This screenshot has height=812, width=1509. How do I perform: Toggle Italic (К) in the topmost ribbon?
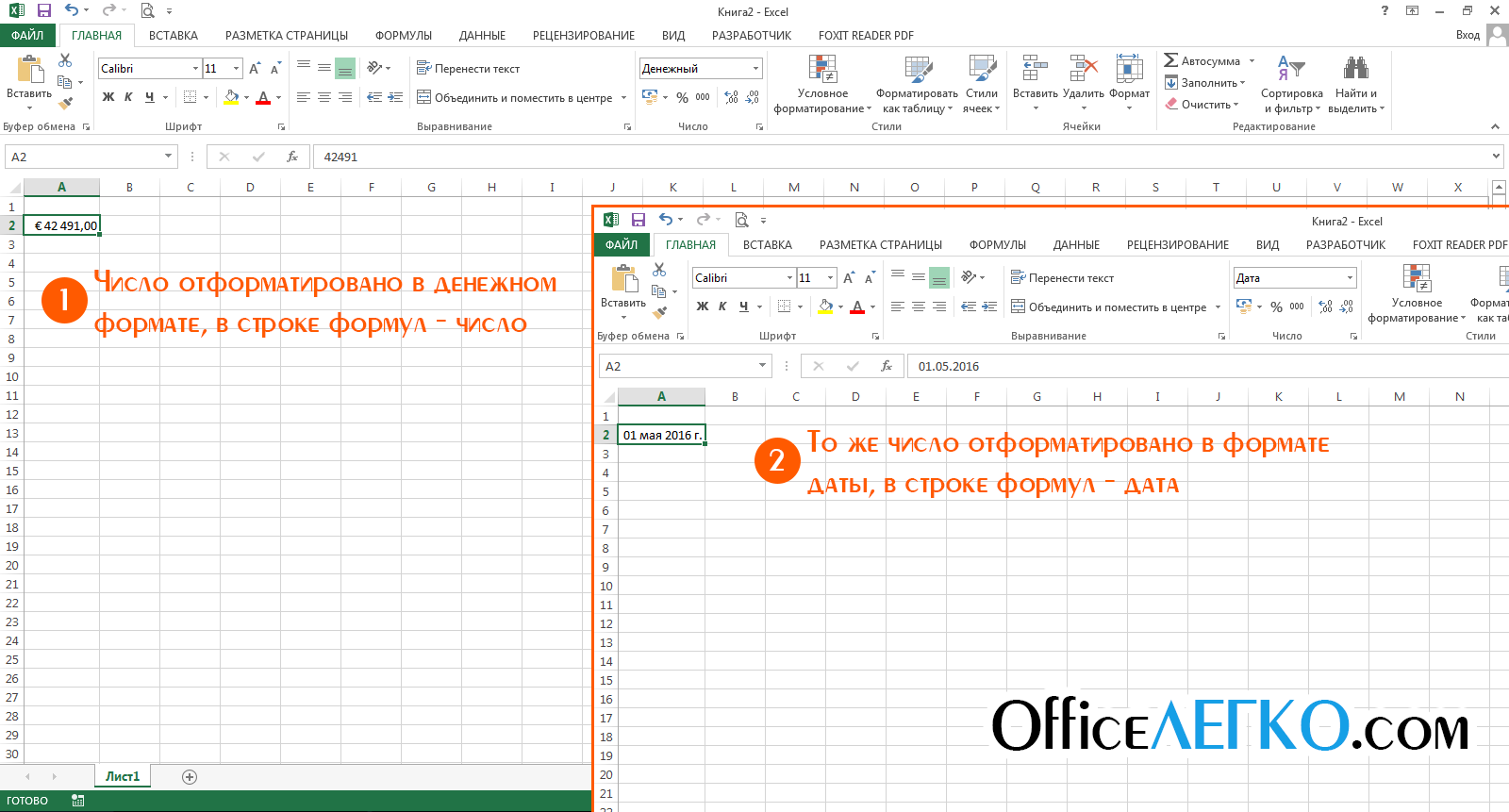(128, 97)
